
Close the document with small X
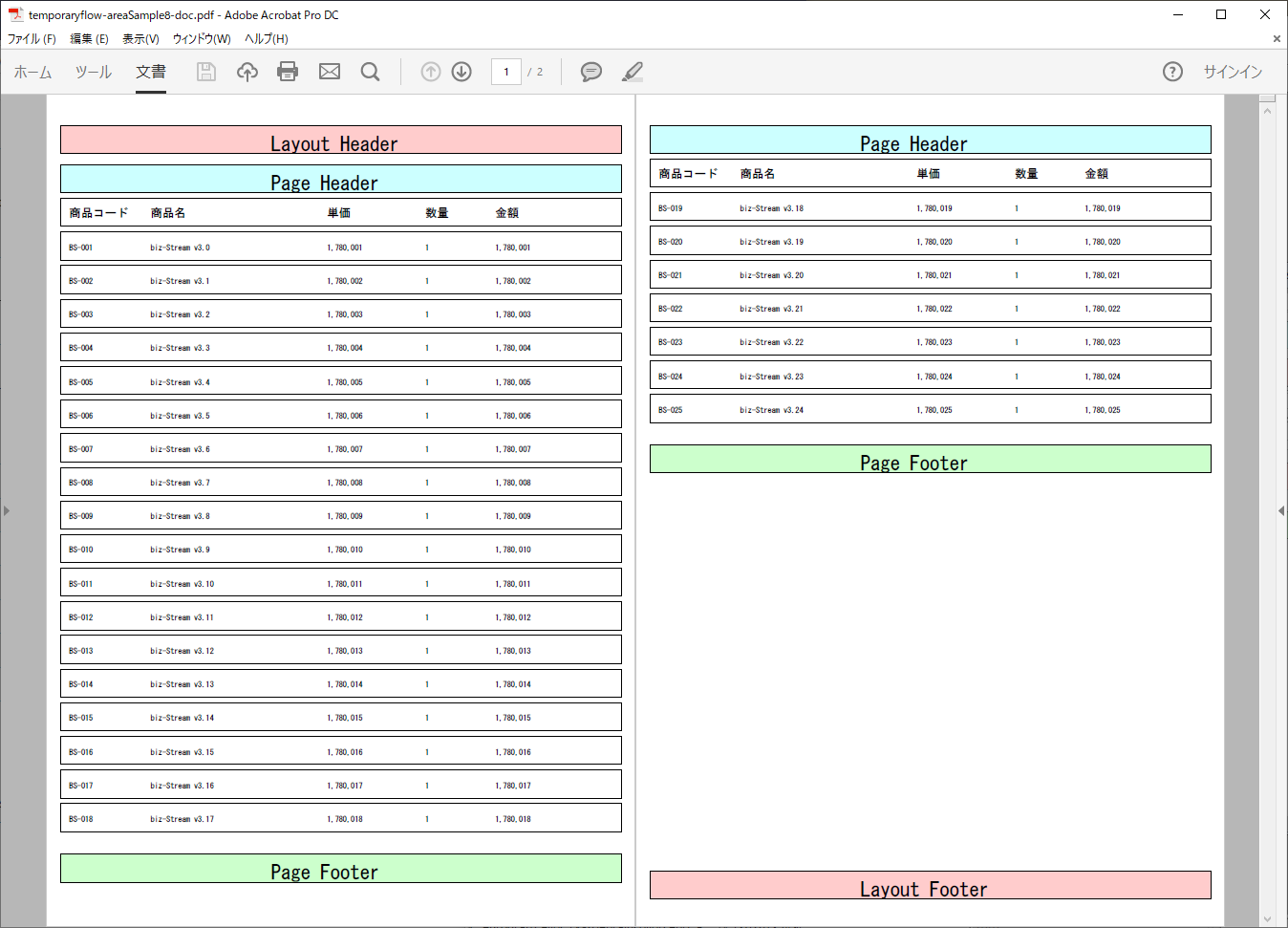(1277, 39)
